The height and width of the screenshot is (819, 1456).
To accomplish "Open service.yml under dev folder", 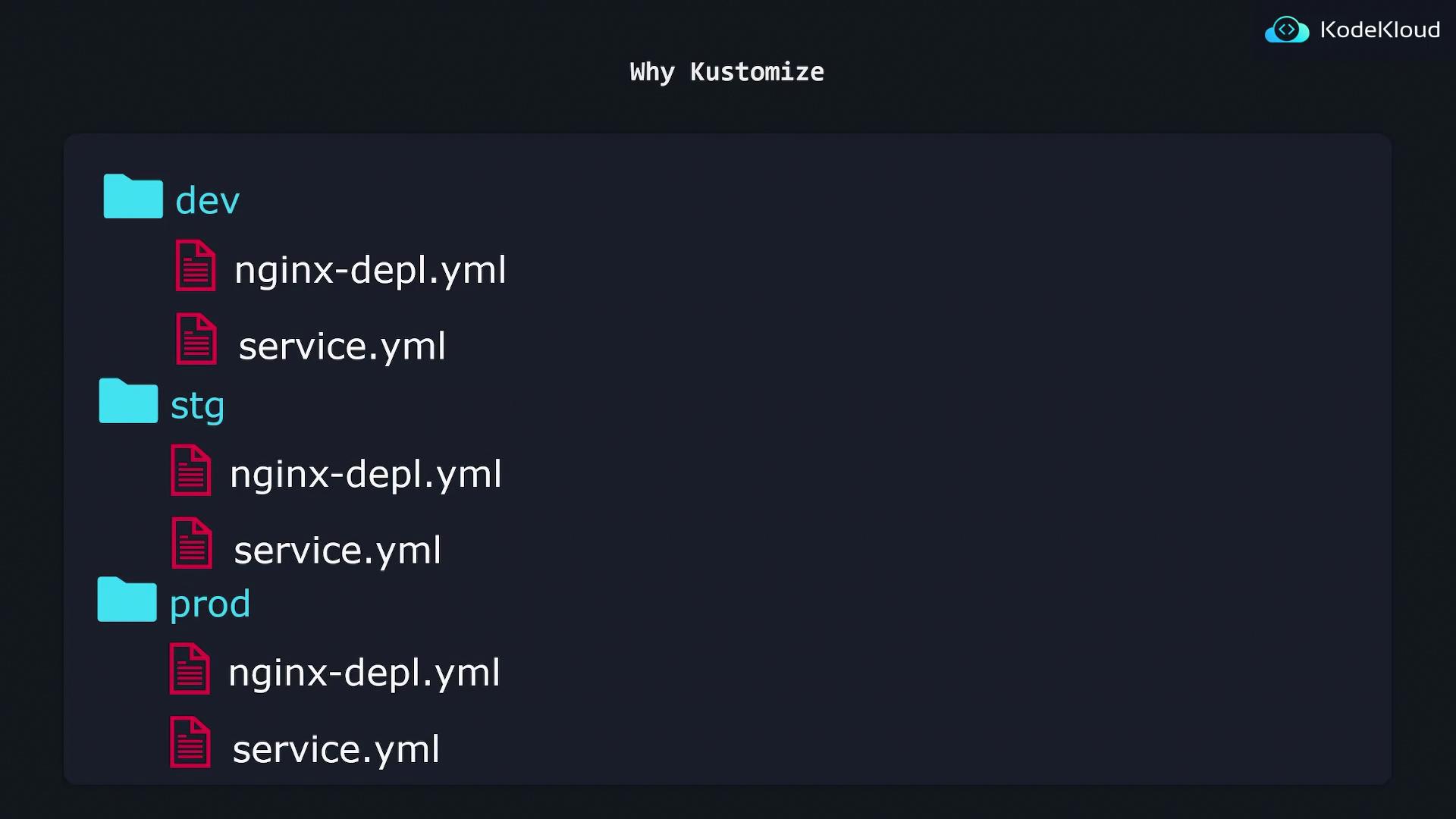I will pos(342,347).
